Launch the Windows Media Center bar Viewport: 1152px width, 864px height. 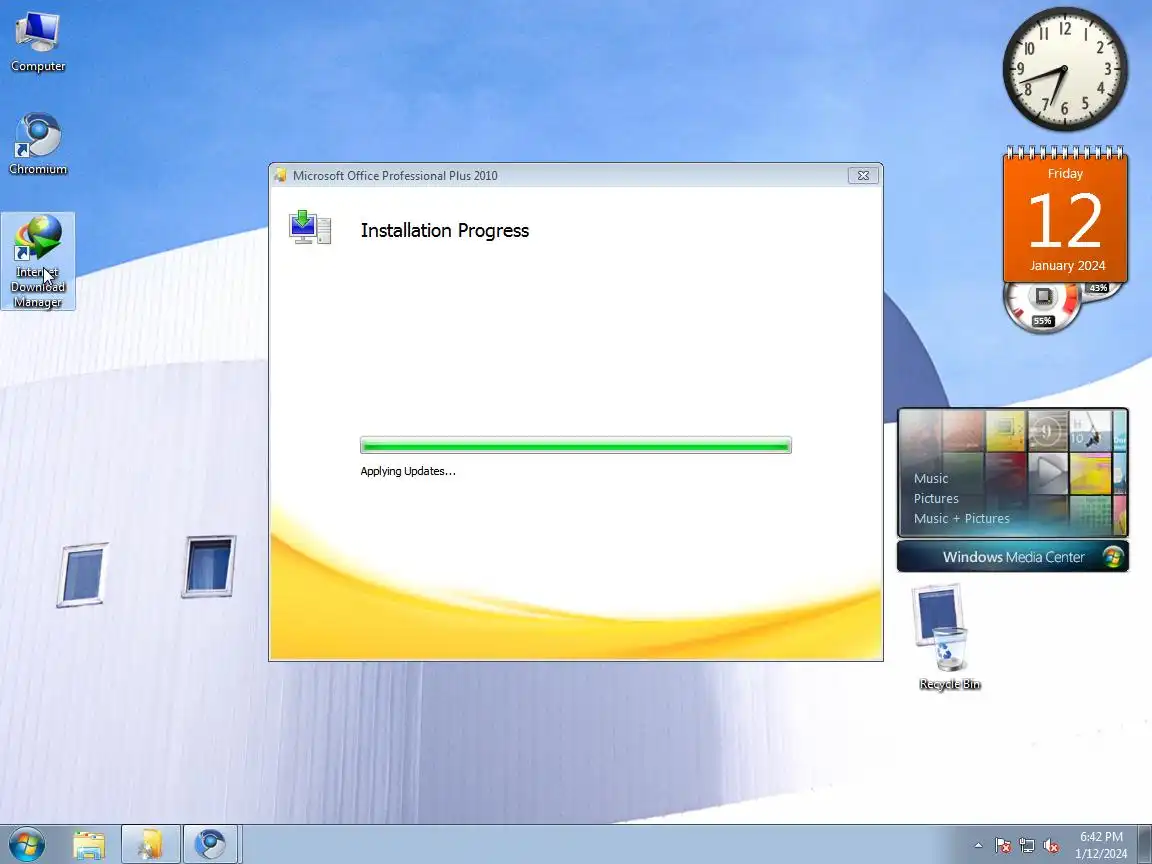click(1012, 557)
